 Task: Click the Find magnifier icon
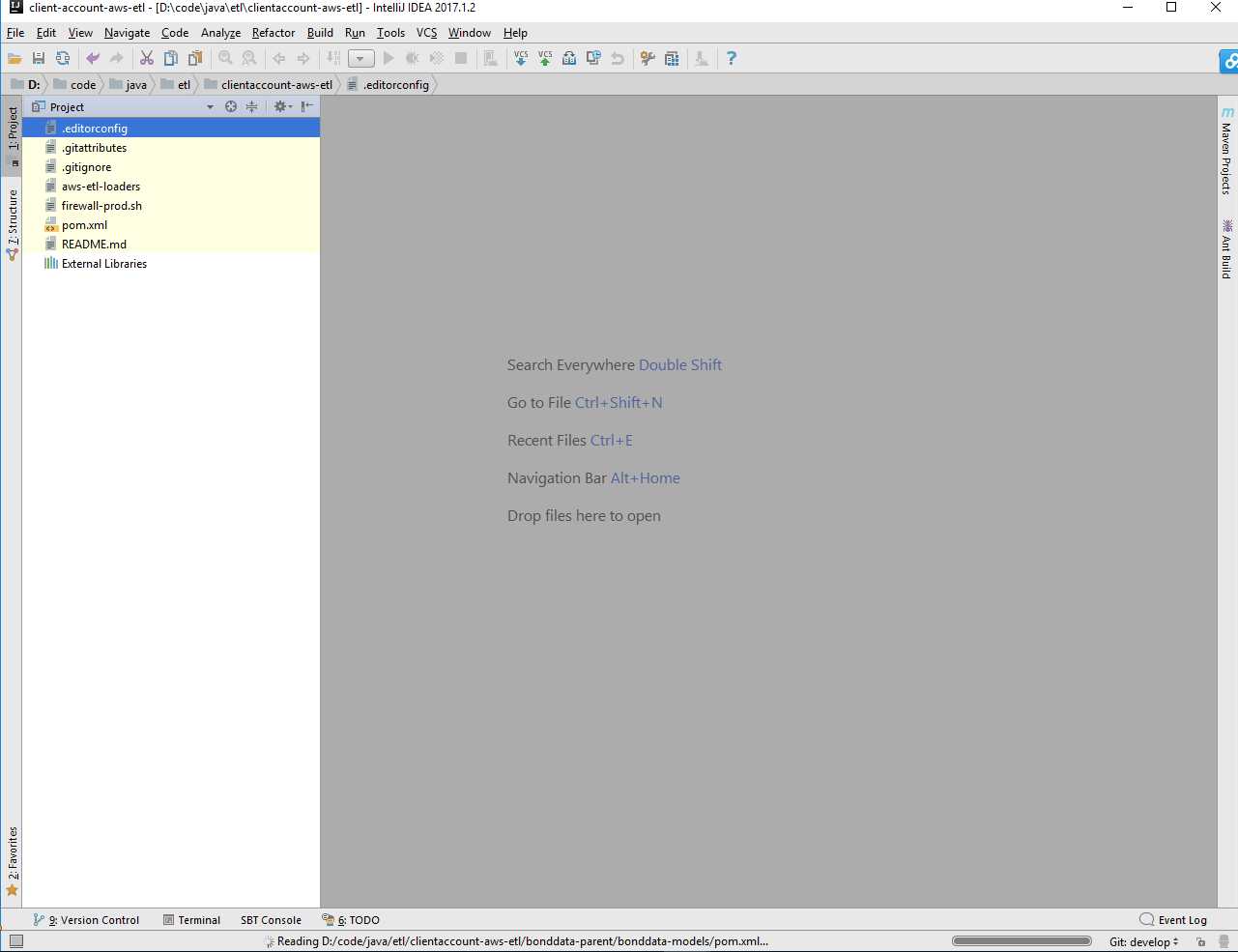point(225,59)
